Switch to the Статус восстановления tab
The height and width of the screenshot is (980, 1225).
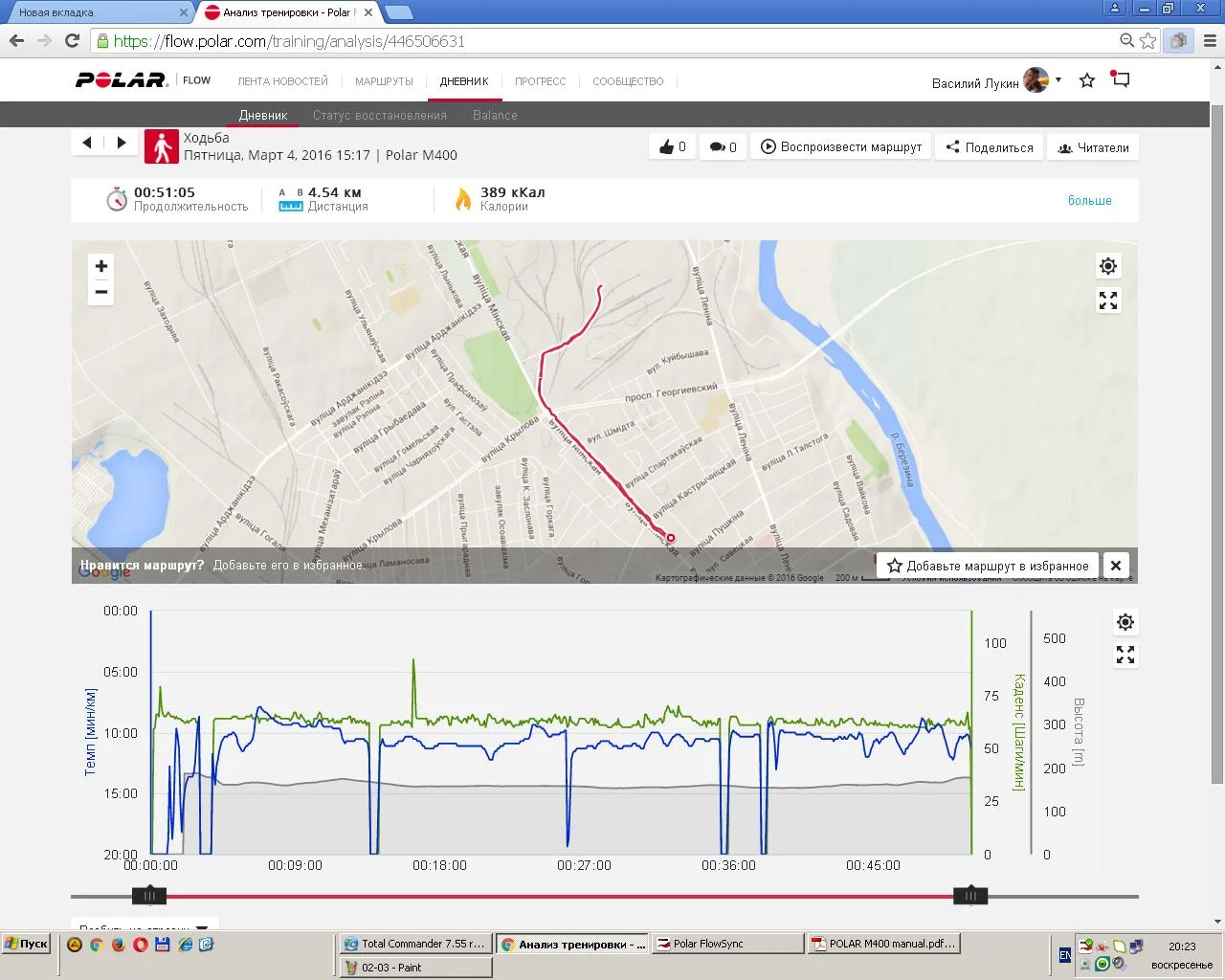(380, 116)
